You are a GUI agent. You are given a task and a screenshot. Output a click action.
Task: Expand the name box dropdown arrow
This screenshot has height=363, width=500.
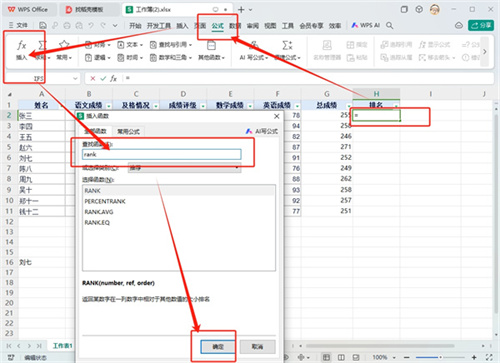point(75,78)
